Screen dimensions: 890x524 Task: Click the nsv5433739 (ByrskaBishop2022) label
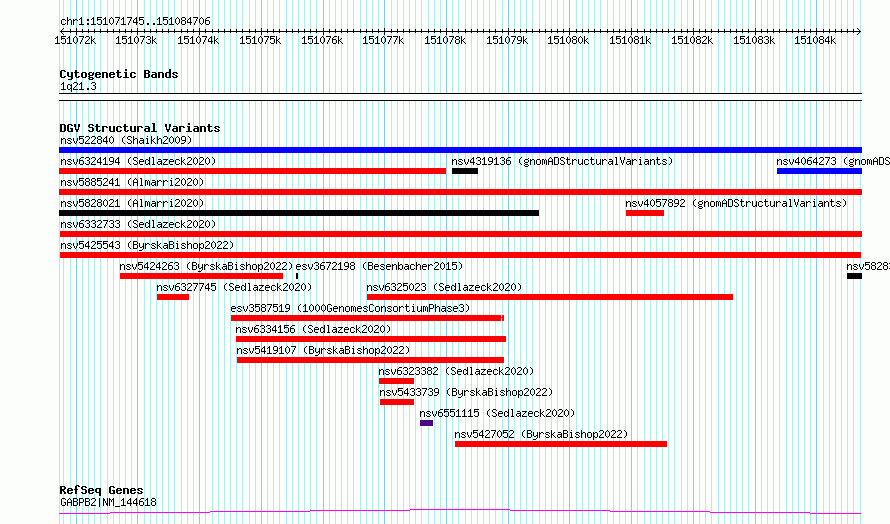[x=466, y=392]
